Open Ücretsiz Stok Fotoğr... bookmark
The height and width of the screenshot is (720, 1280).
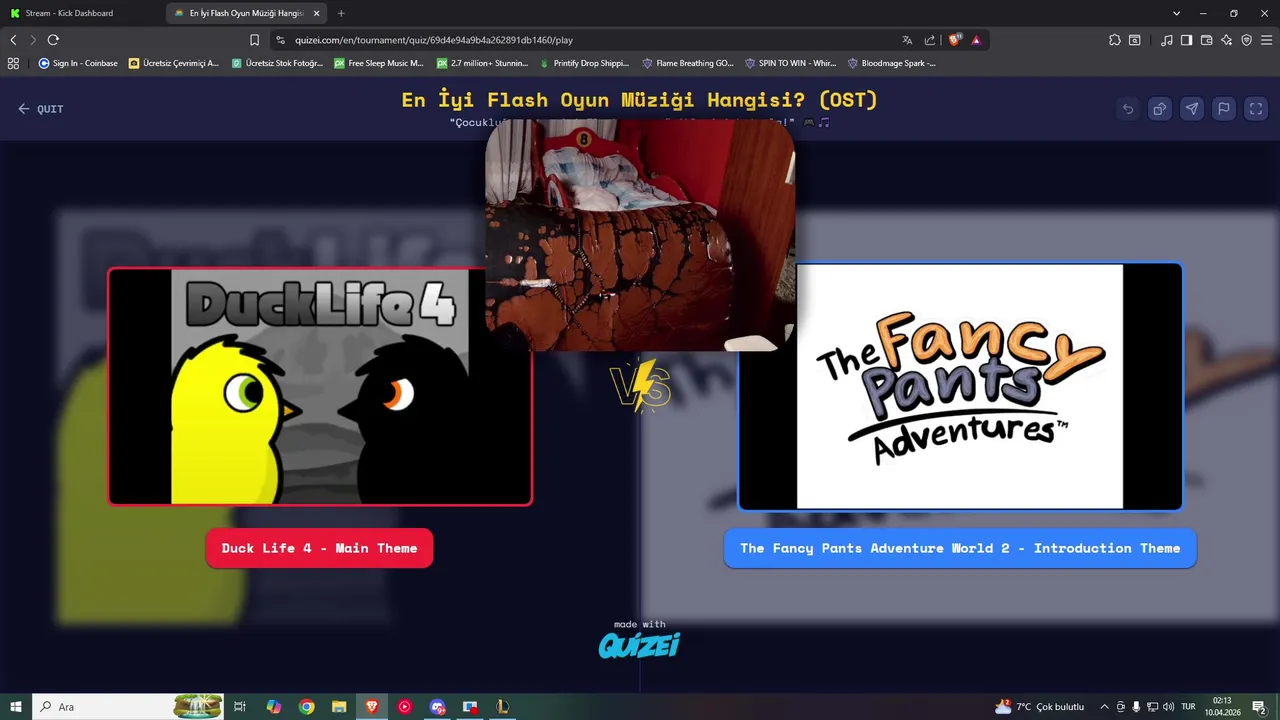click(x=277, y=63)
